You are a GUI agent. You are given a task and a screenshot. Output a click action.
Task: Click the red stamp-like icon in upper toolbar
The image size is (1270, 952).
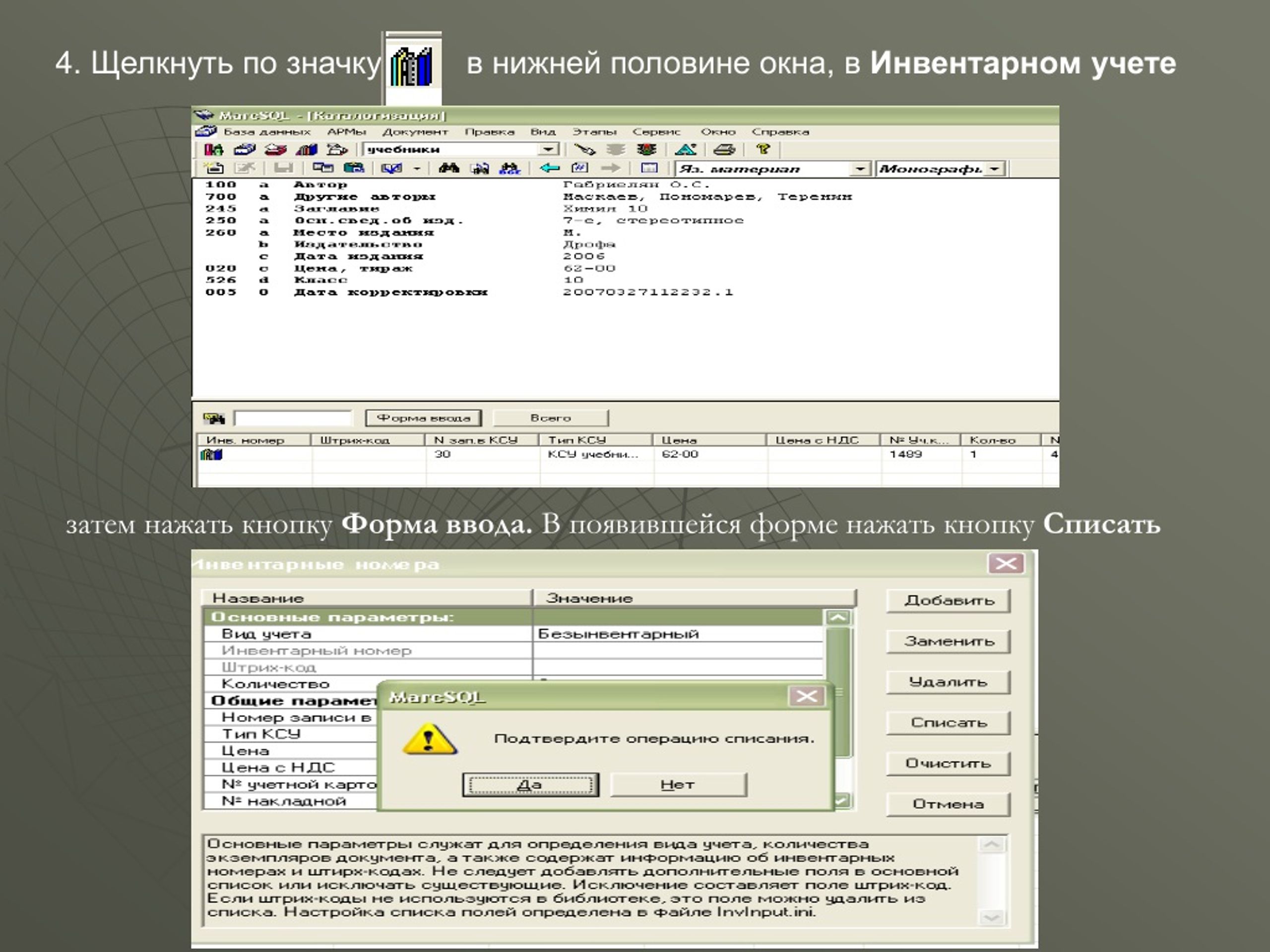click(275, 150)
